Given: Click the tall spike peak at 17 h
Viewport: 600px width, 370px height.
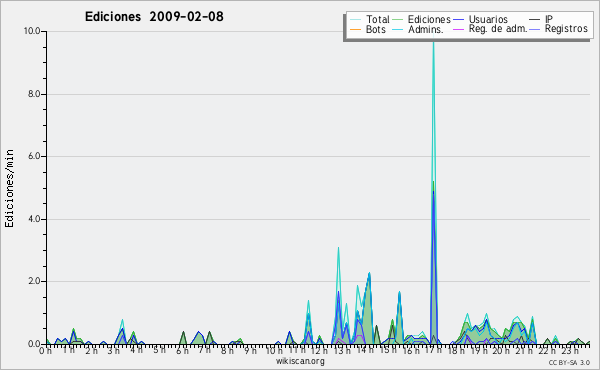Looking at the screenshot, I should pyautogui.click(x=433, y=42).
